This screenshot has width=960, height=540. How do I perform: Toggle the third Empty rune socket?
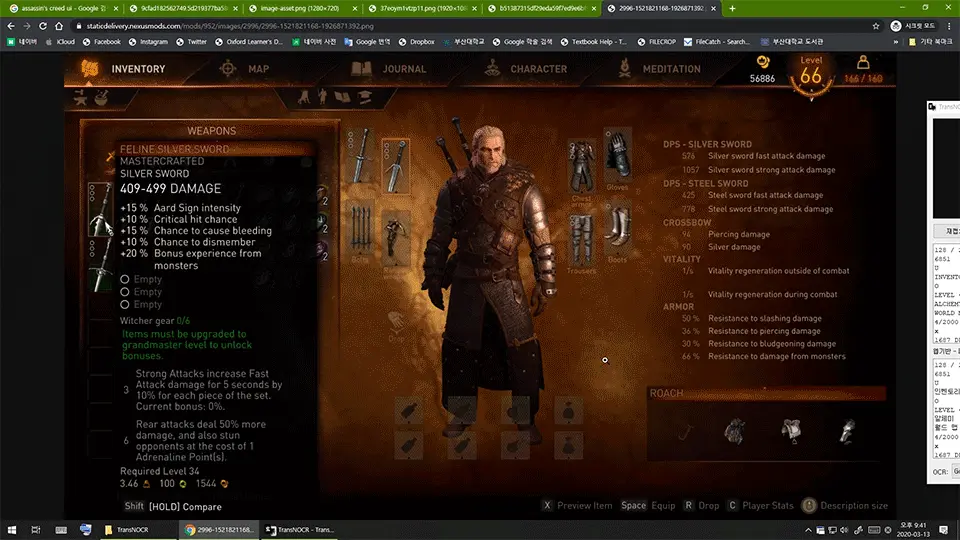[x=125, y=304]
